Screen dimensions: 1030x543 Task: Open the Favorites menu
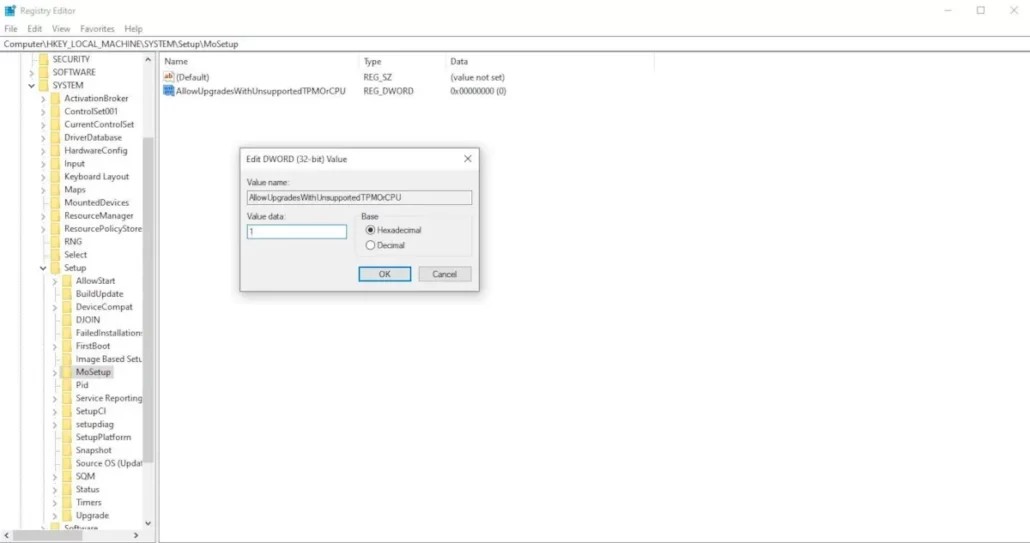tap(97, 29)
